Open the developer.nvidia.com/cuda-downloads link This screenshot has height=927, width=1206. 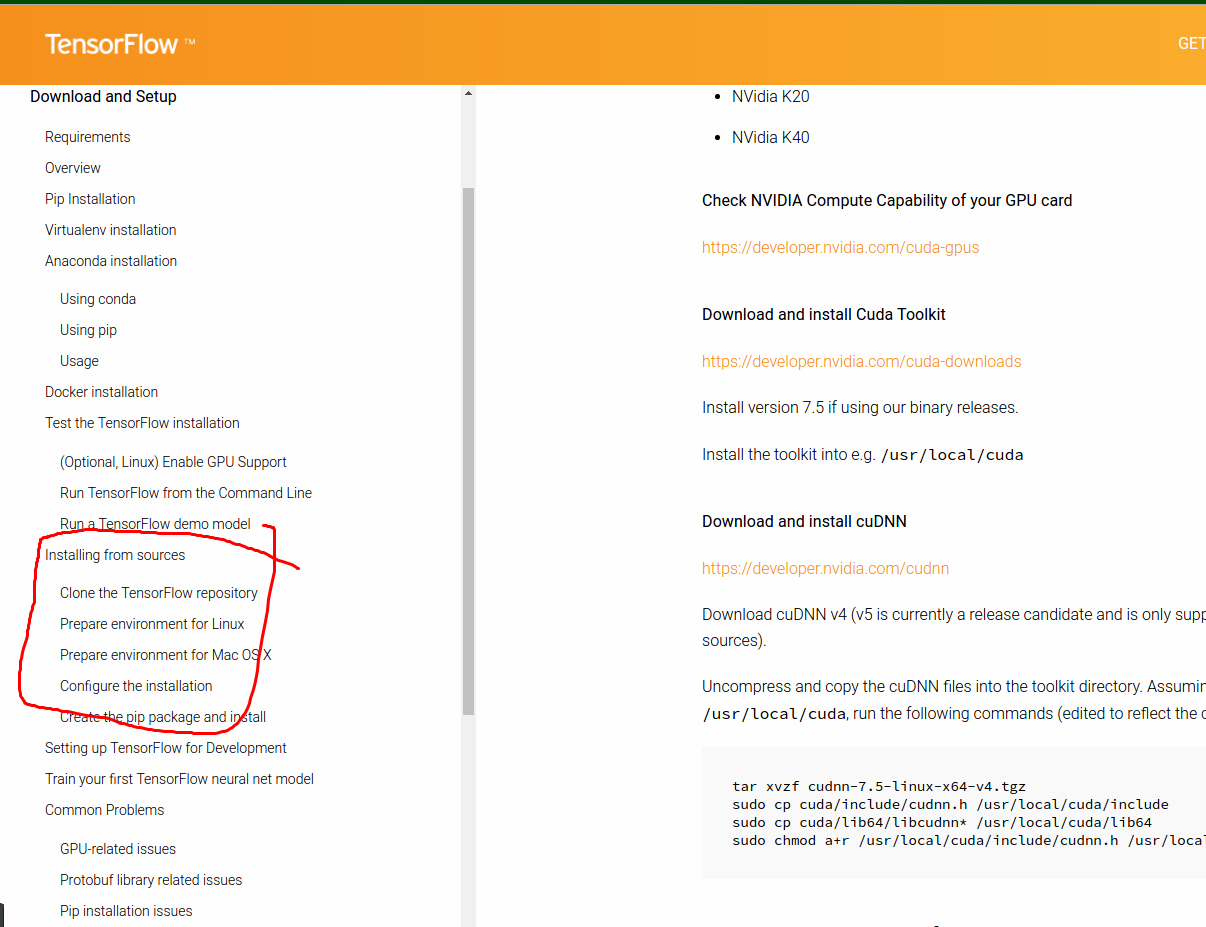pyautogui.click(x=862, y=361)
